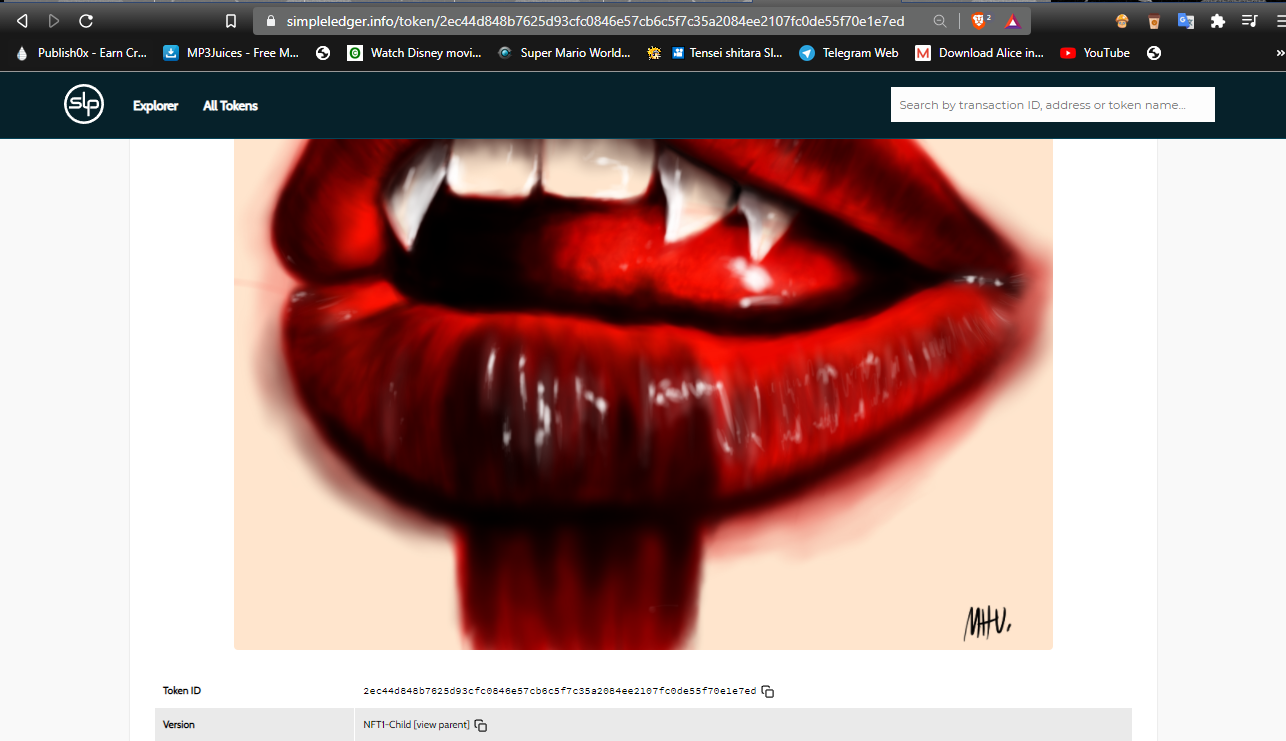The image size is (1286, 741).
Task: Open the unlabeled globe bookmark after MP3Juices
Action: click(x=323, y=53)
